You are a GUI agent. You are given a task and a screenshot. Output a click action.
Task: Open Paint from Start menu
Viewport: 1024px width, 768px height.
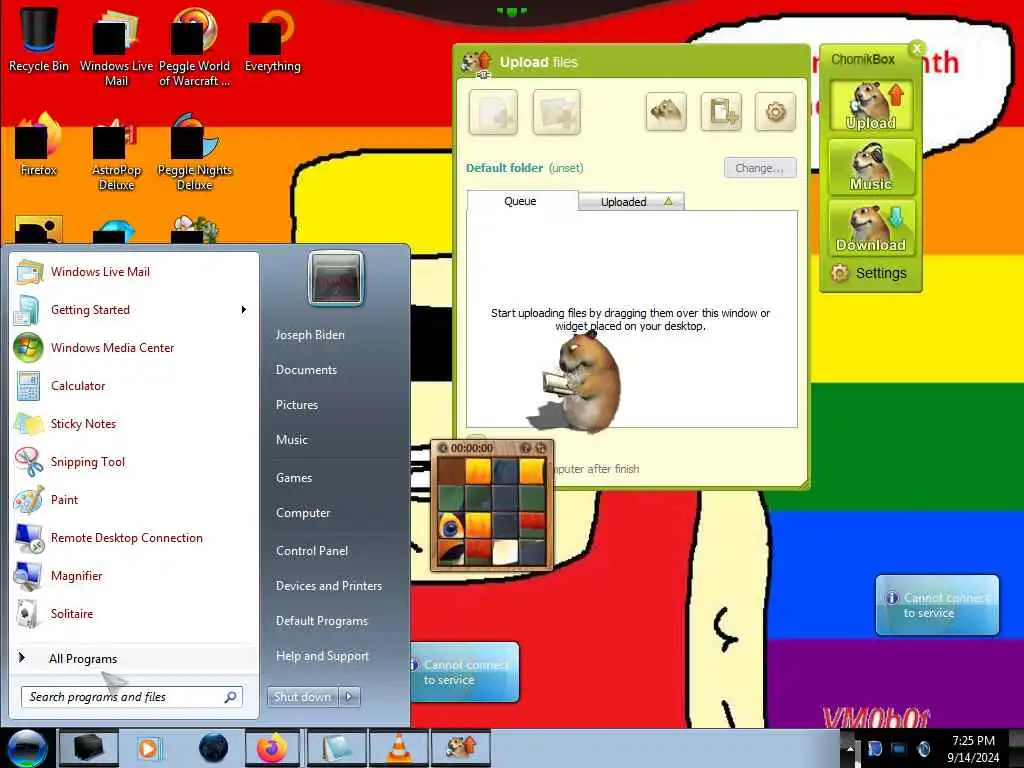134,500
